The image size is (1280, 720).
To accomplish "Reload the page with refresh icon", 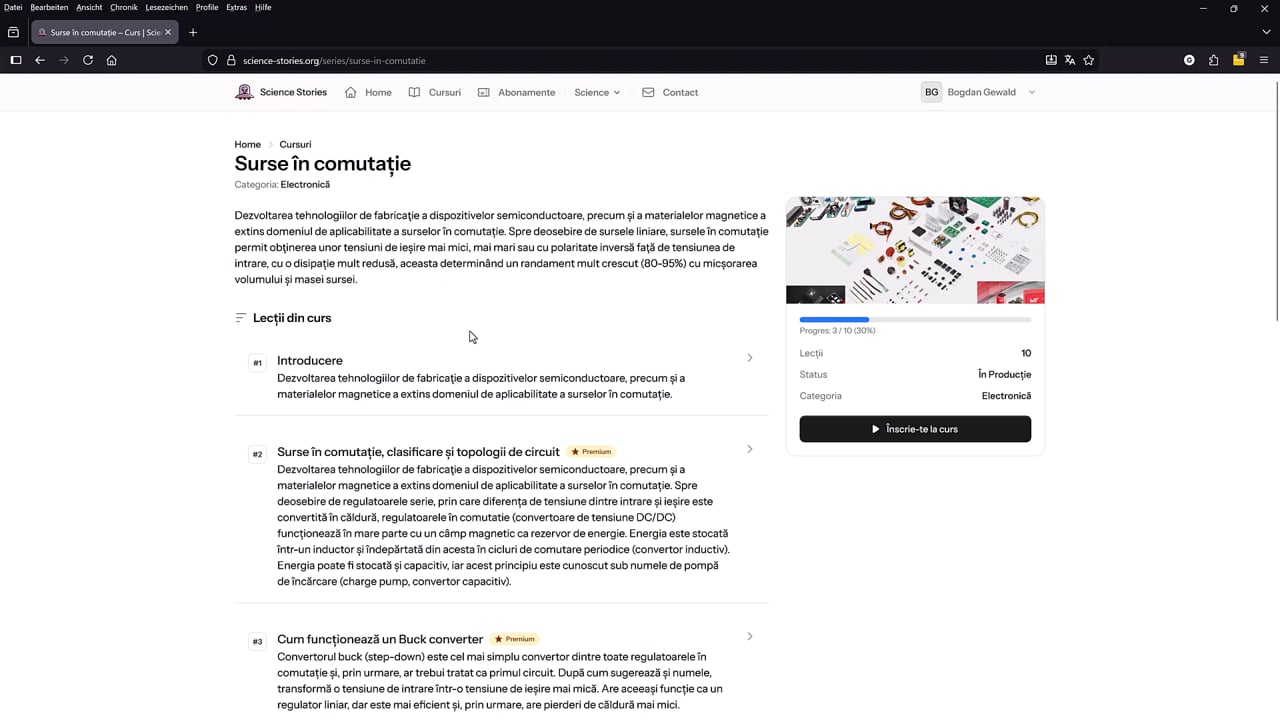I will pos(88,60).
